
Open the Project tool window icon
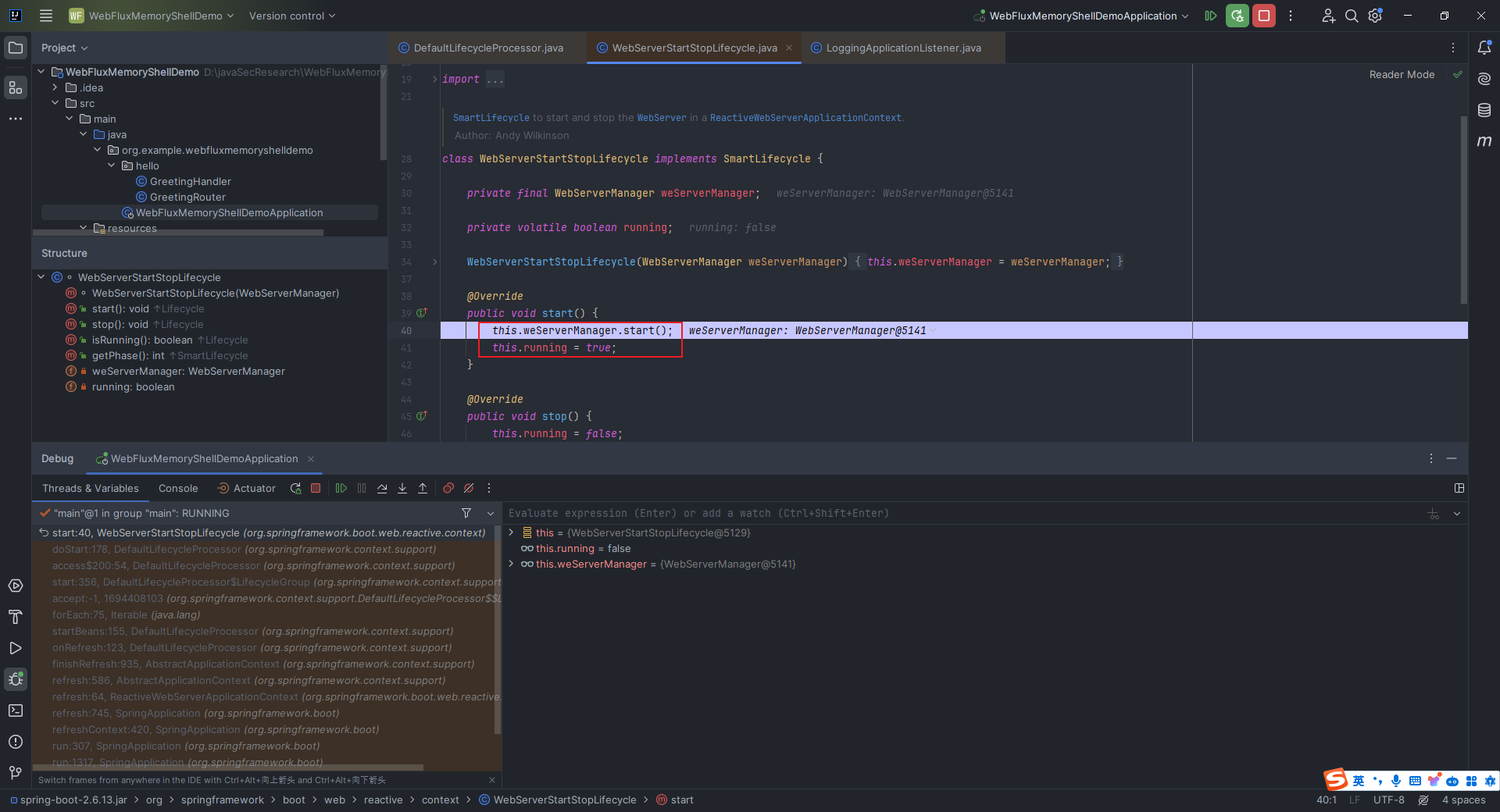16,48
